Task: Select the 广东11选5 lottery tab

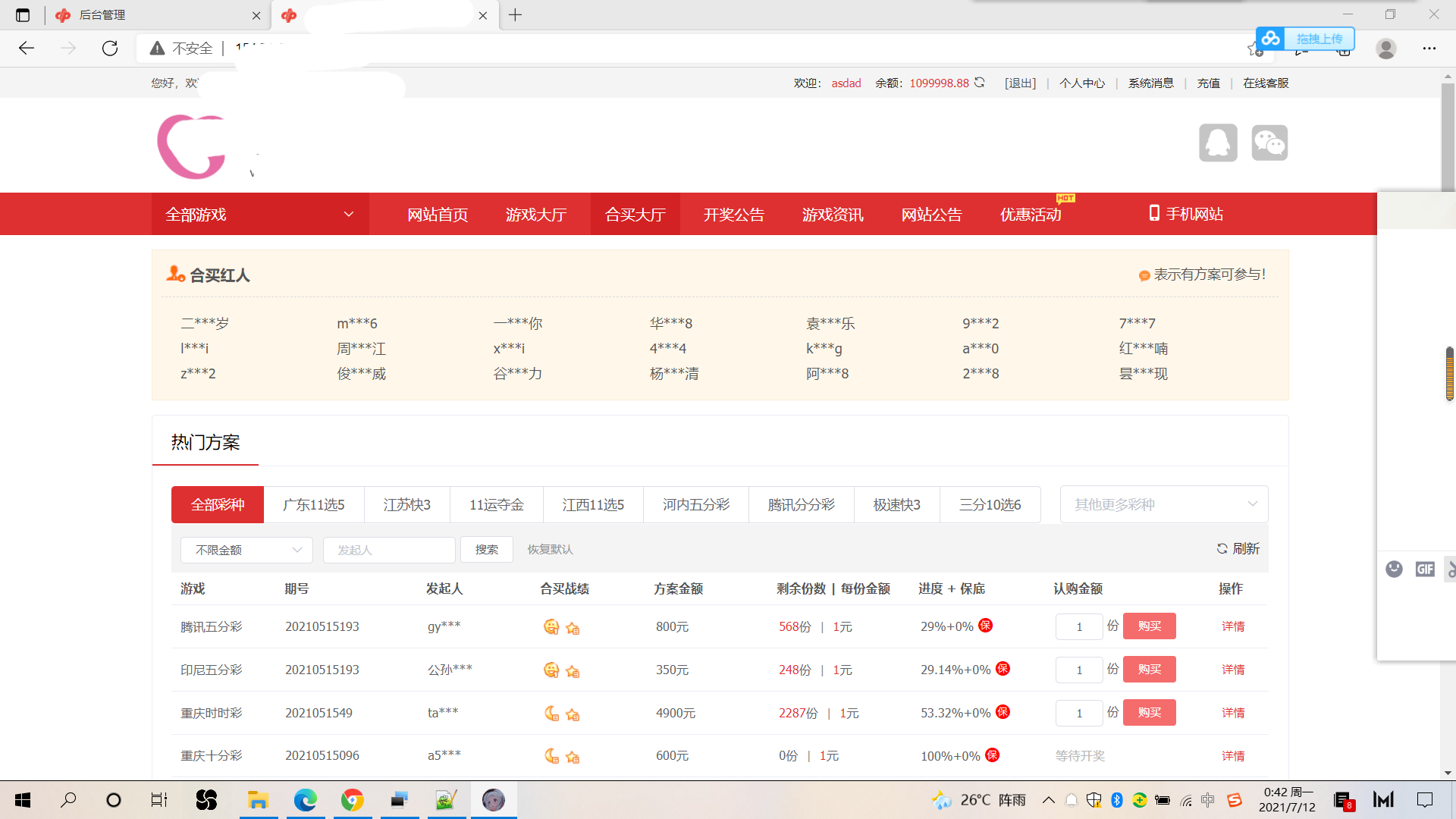Action: (x=313, y=505)
